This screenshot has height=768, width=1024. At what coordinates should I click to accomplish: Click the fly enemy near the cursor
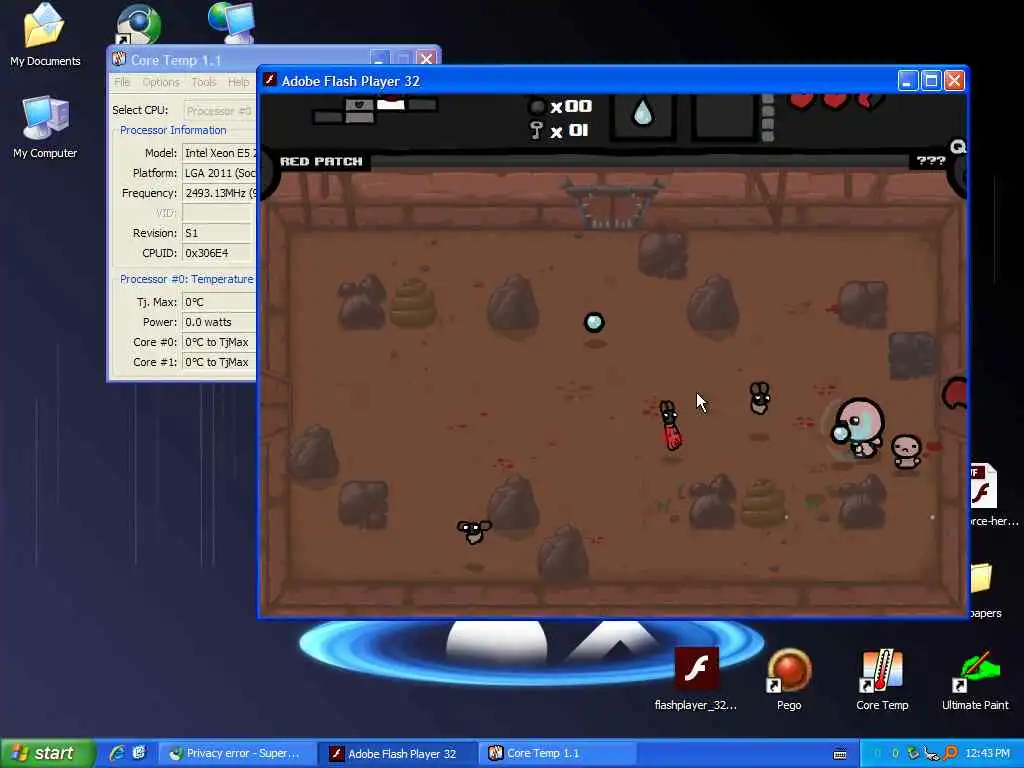coord(759,398)
